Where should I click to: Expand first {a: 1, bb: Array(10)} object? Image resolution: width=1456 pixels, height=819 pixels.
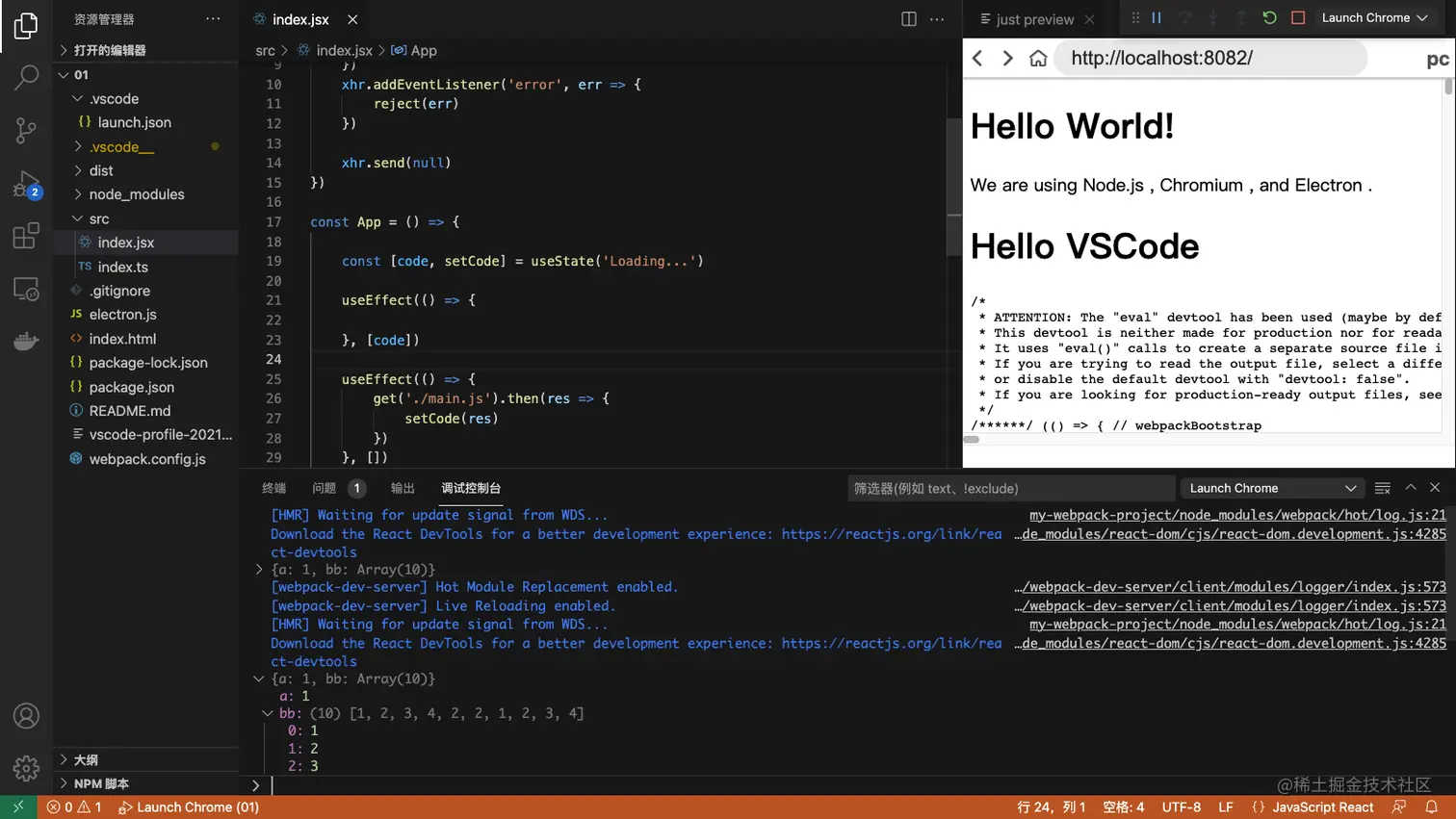(259, 570)
